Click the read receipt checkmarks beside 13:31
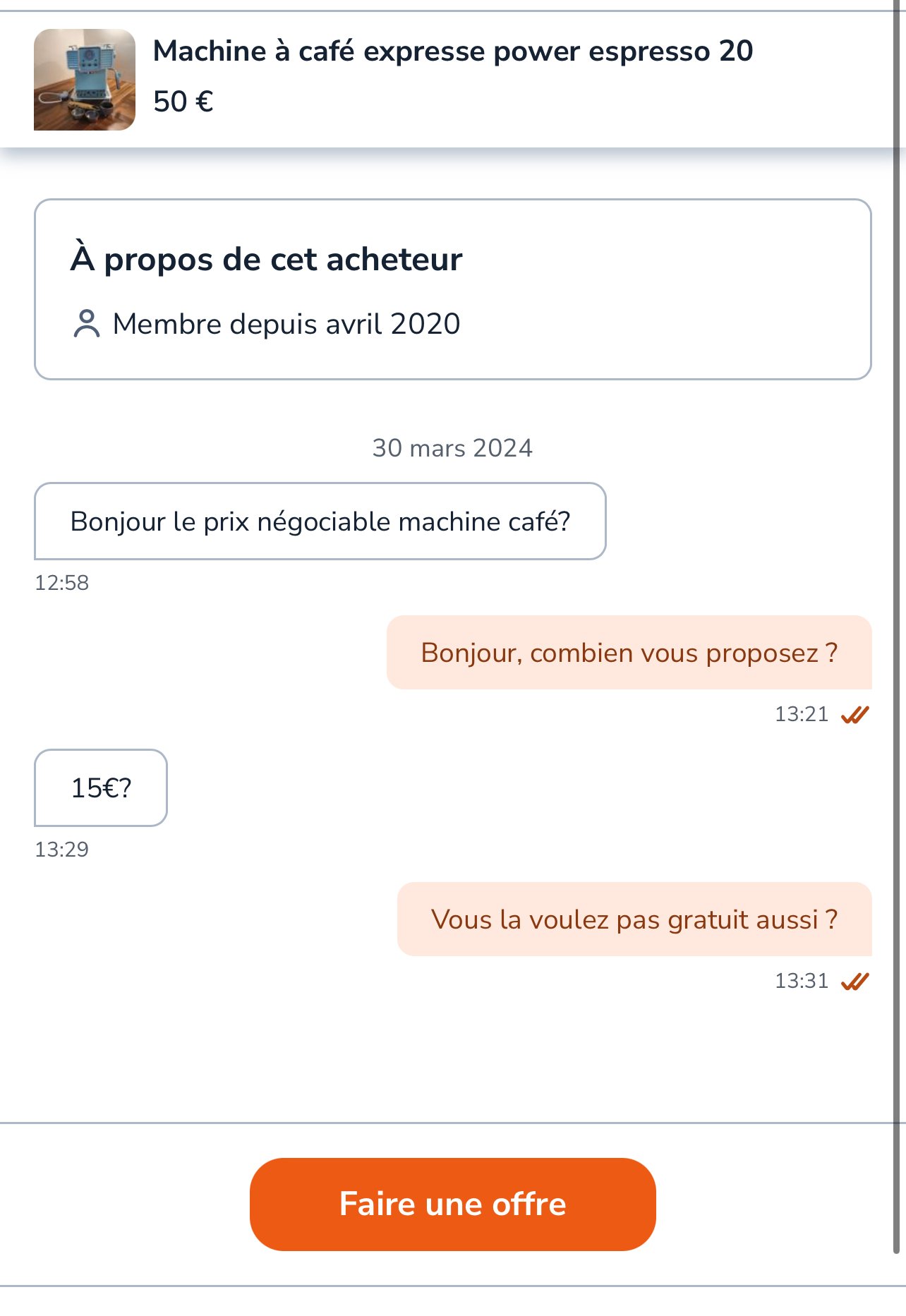 click(854, 982)
